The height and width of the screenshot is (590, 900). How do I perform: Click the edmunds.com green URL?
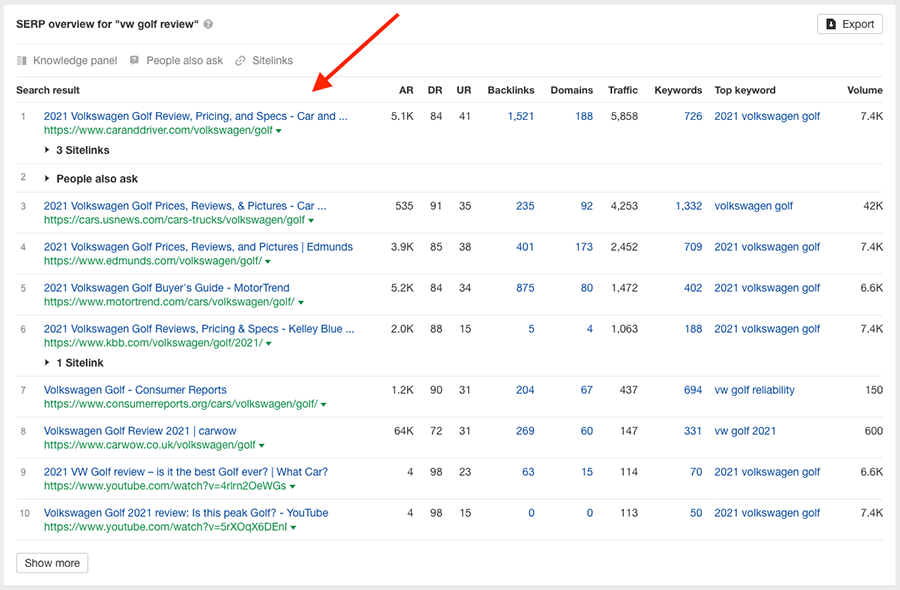click(x=153, y=261)
